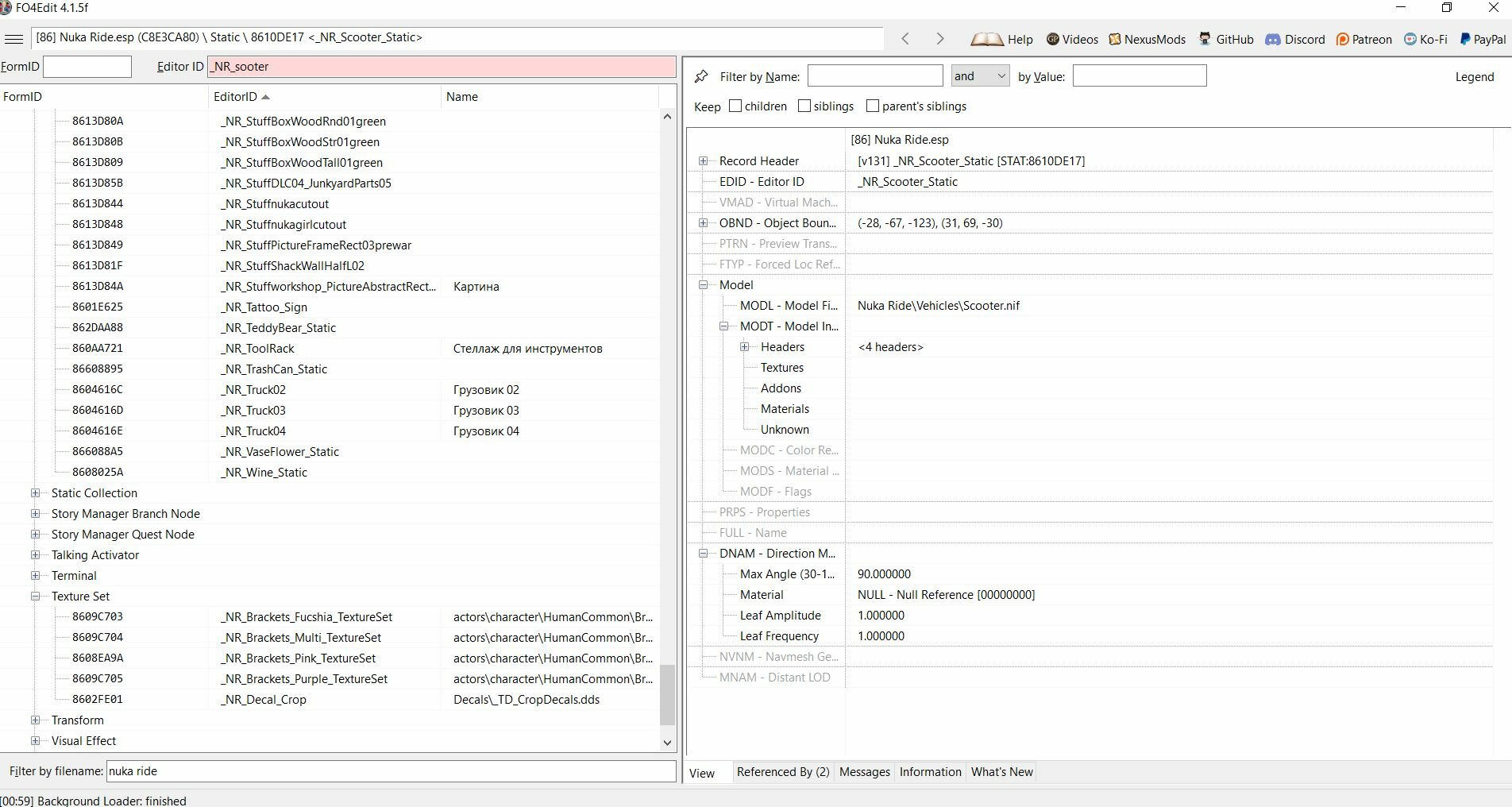
Task: Select _NR_Brackets_Pink_TextureSet row
Action: pyautogui.click(x=330, y=658)
